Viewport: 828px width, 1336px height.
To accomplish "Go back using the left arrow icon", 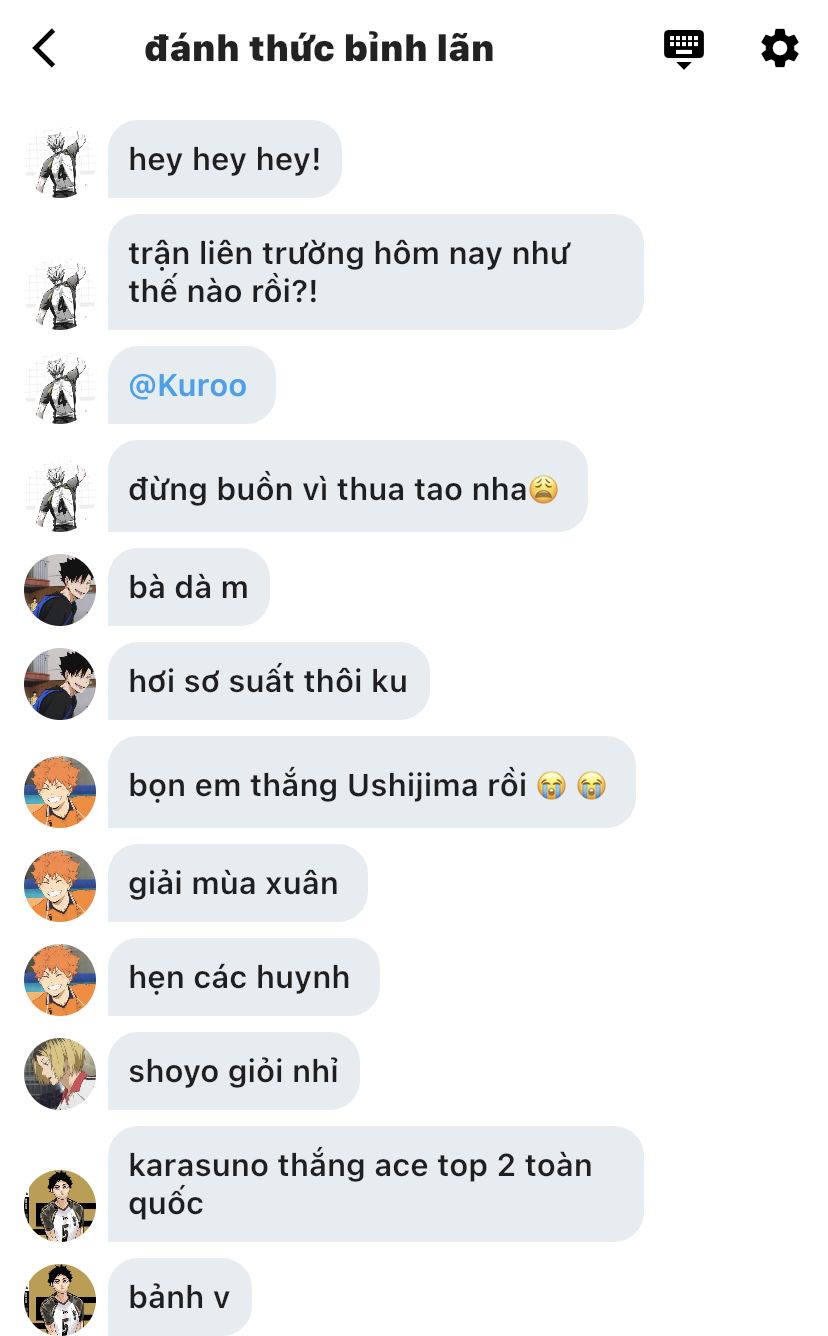I will pyautogui.click(x=44, y=48).
